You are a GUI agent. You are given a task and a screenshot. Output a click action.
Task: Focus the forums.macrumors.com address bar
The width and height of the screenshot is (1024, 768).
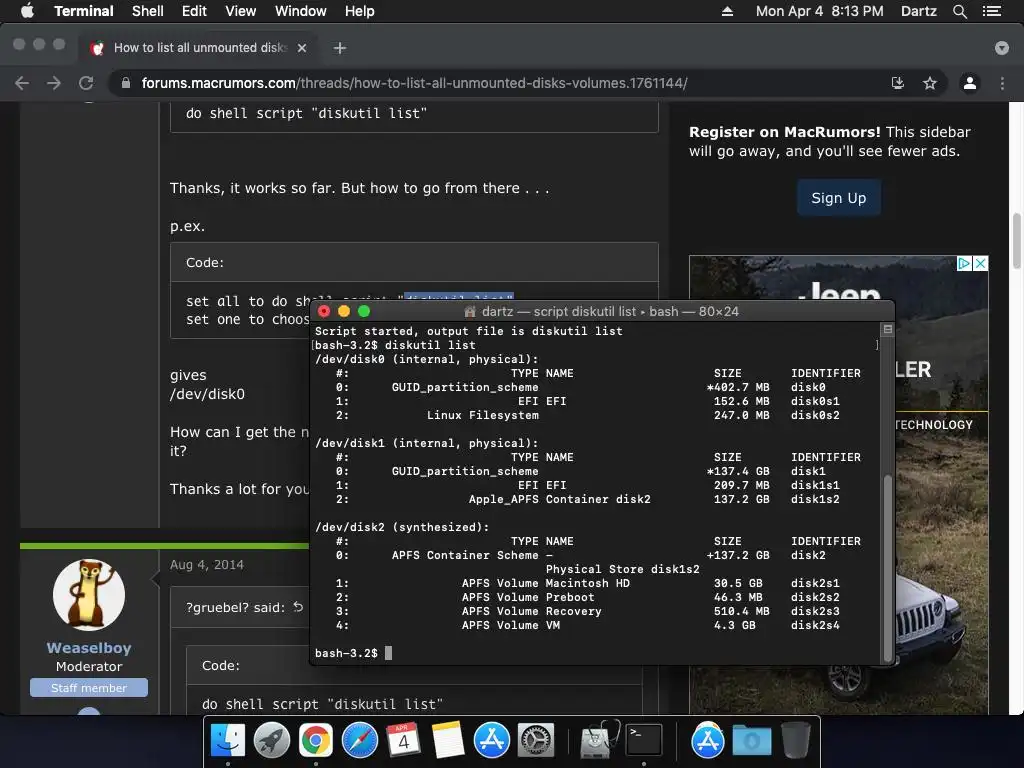pos(415,83)
